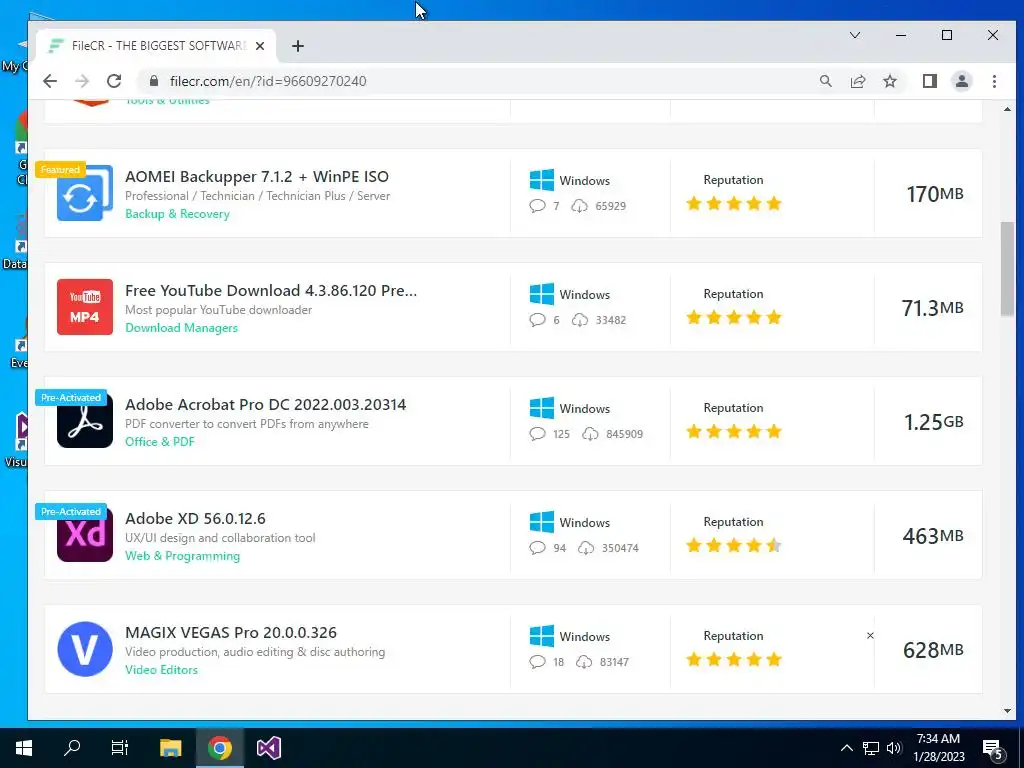Click the download count icon in the AOMEI row
The image size is (1024, 768).
(x=579, y=206)
